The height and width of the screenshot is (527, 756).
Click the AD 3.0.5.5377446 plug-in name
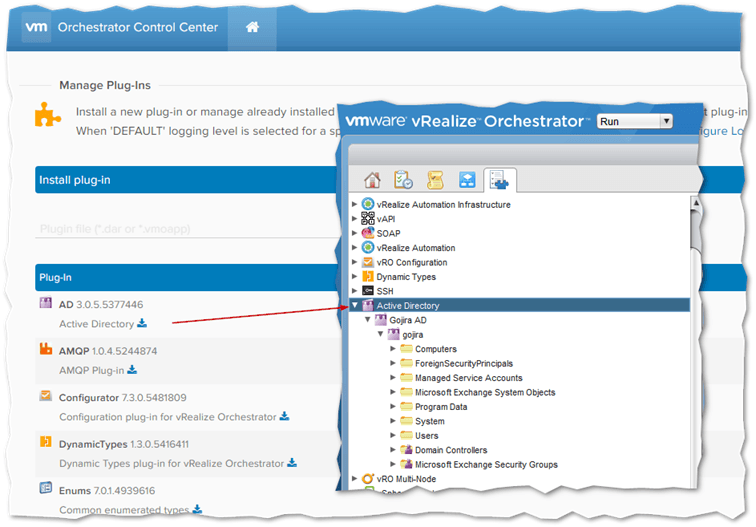coord(101,304)
